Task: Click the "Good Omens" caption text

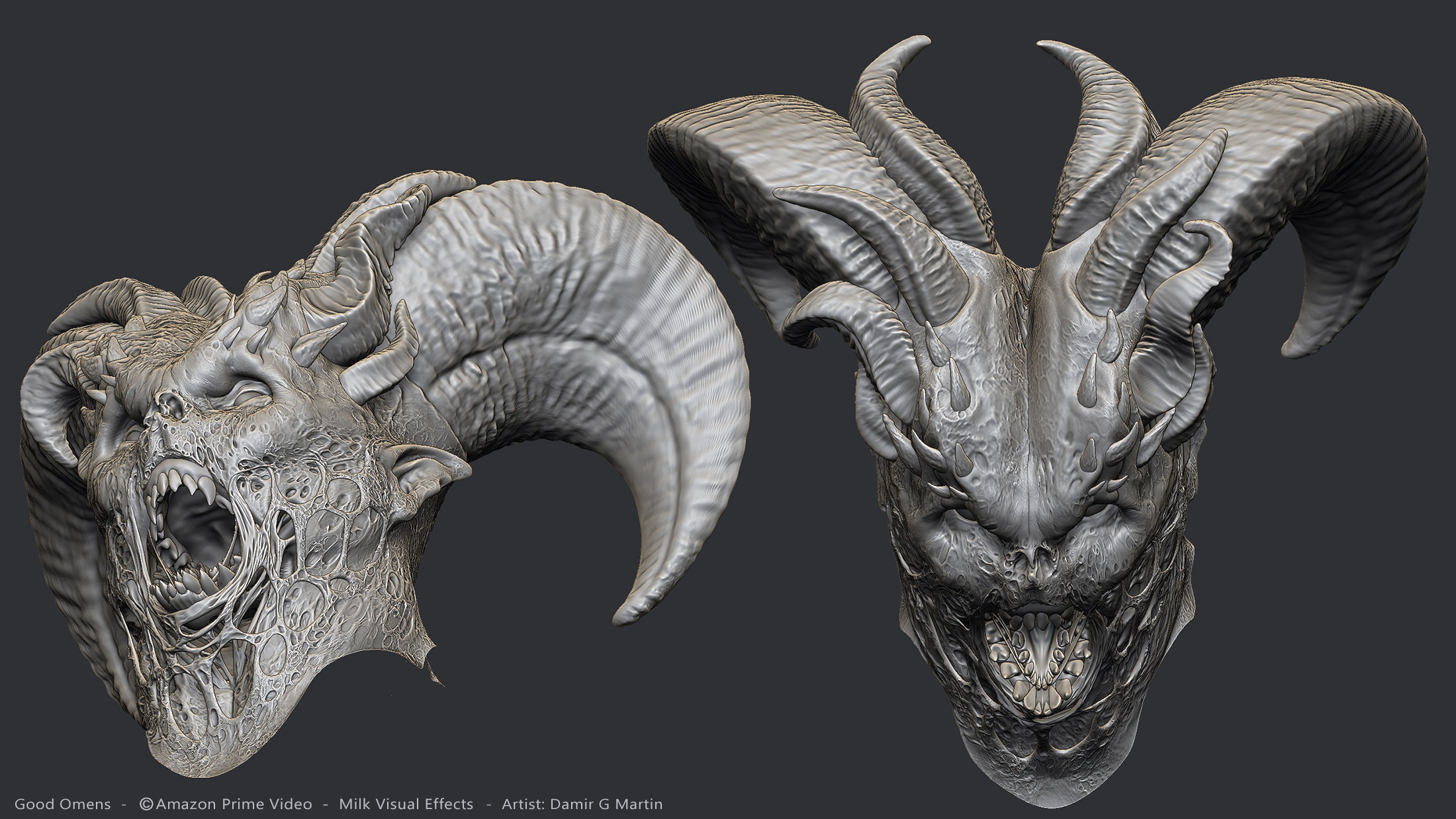Action: point(63,804)
